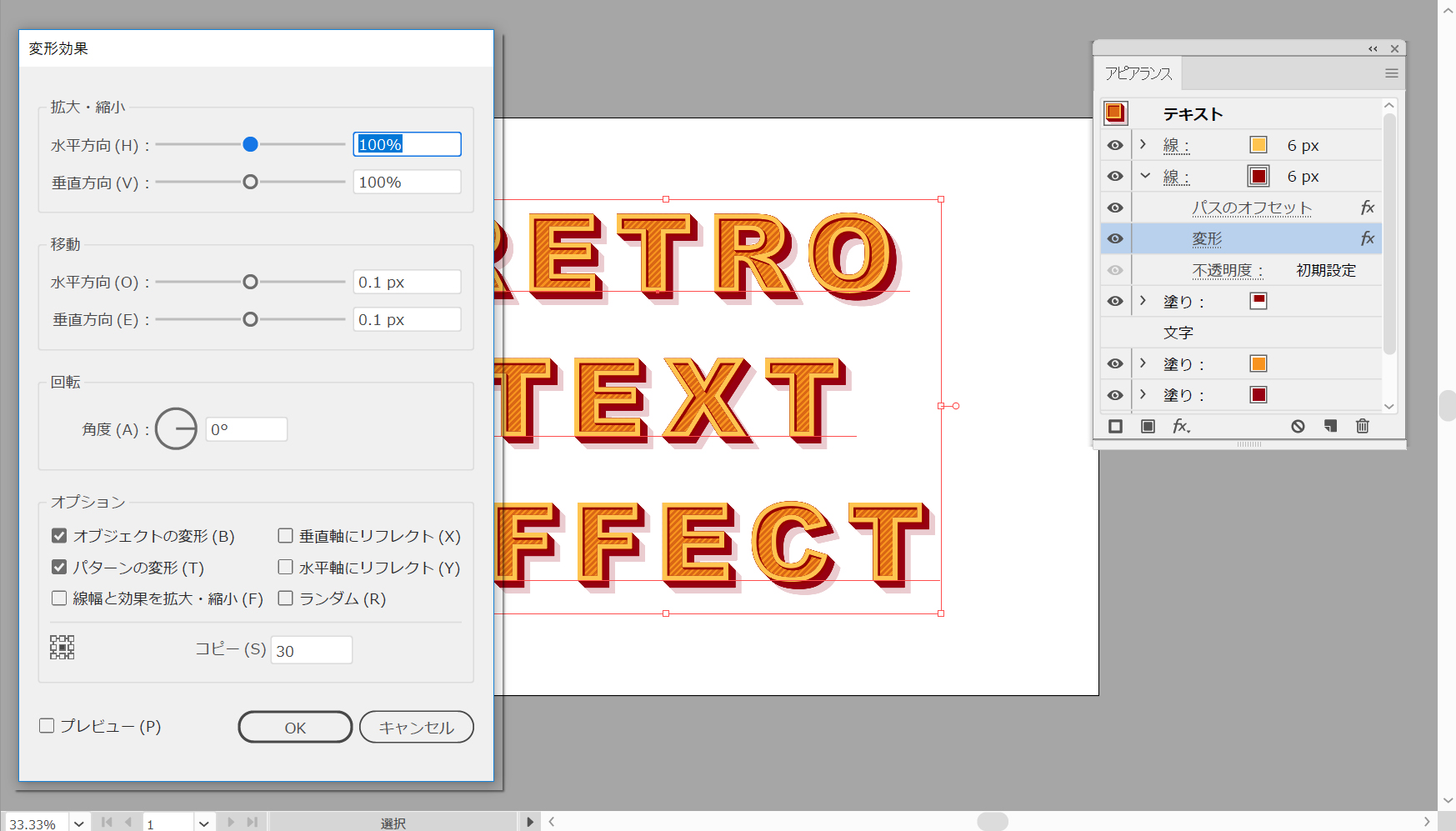This screenshot has height=831, width=1456.
Task: Open the Appearance panel hamburger menu
Action: click(x=1391, y=73)
